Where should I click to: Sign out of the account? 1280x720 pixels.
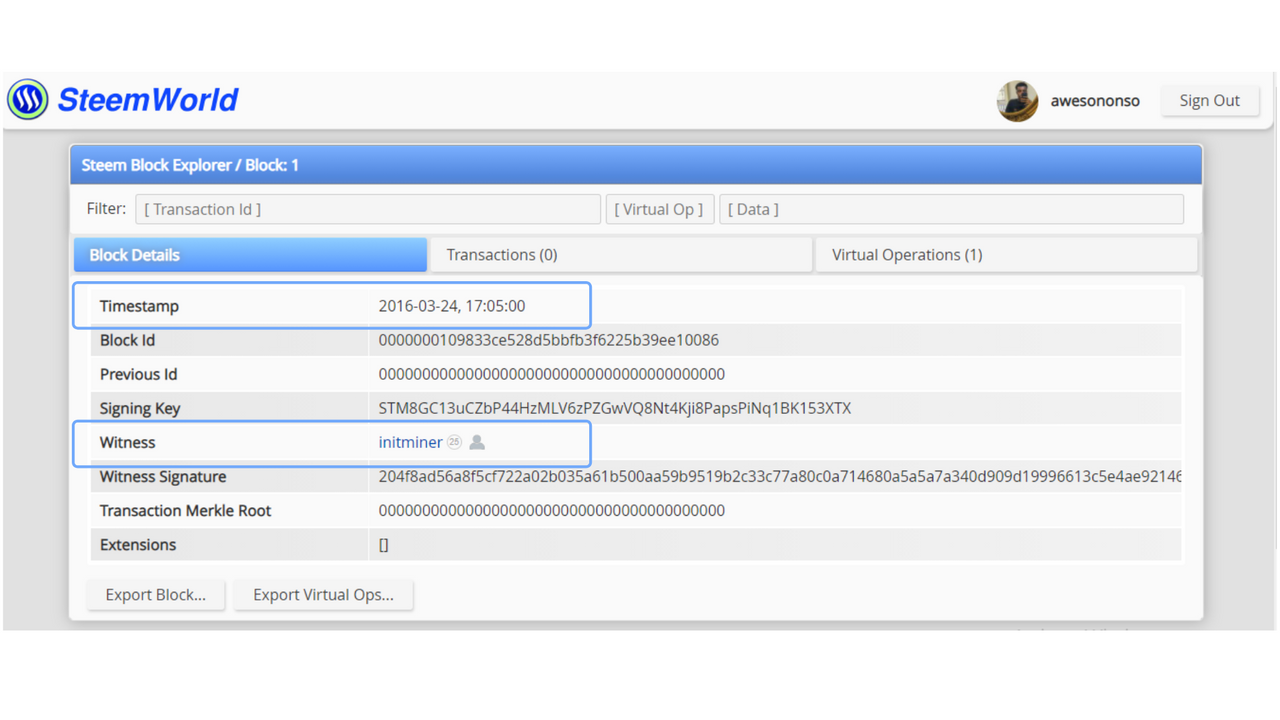[1209, 101]
